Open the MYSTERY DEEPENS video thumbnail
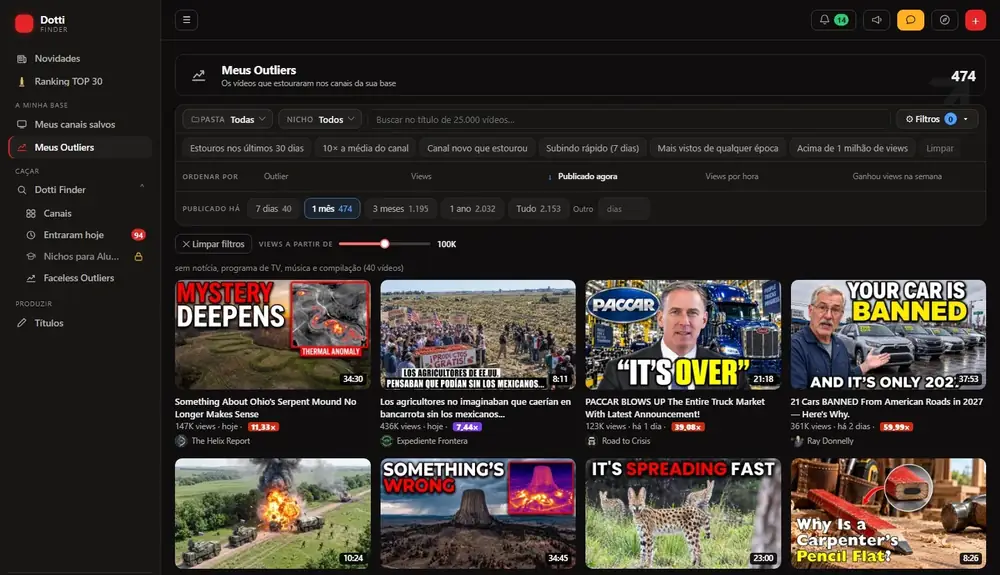The height and width of the screenshot is (575, 1000). click(x=273, y=335)
